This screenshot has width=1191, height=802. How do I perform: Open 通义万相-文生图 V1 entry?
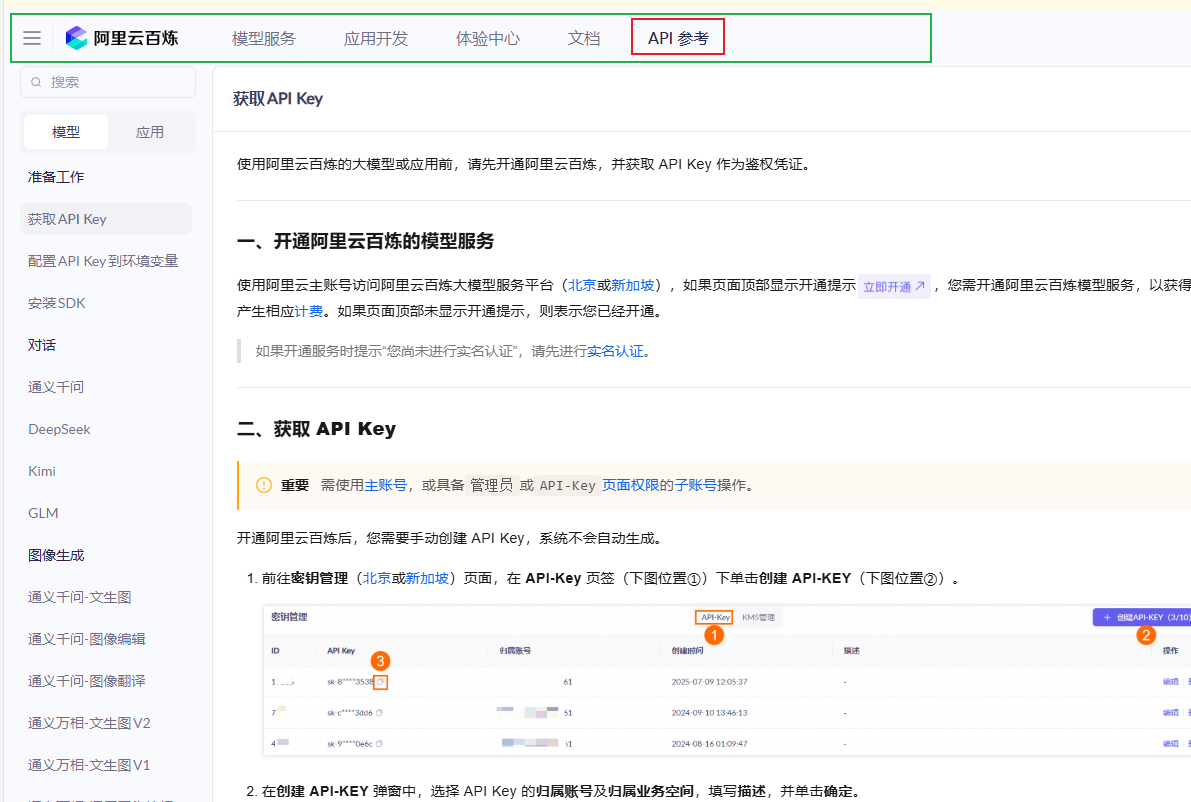tap(90, 765)
